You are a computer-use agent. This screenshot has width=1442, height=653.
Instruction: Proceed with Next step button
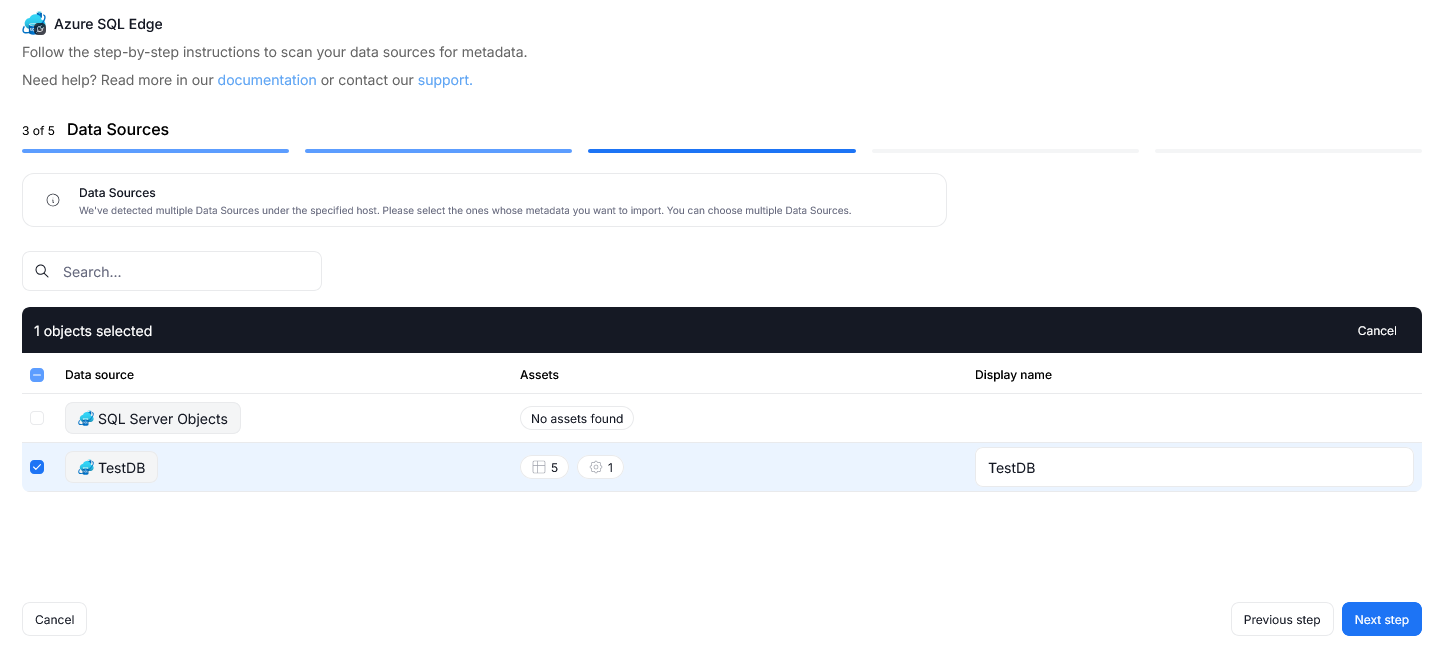coord(1382,619)
